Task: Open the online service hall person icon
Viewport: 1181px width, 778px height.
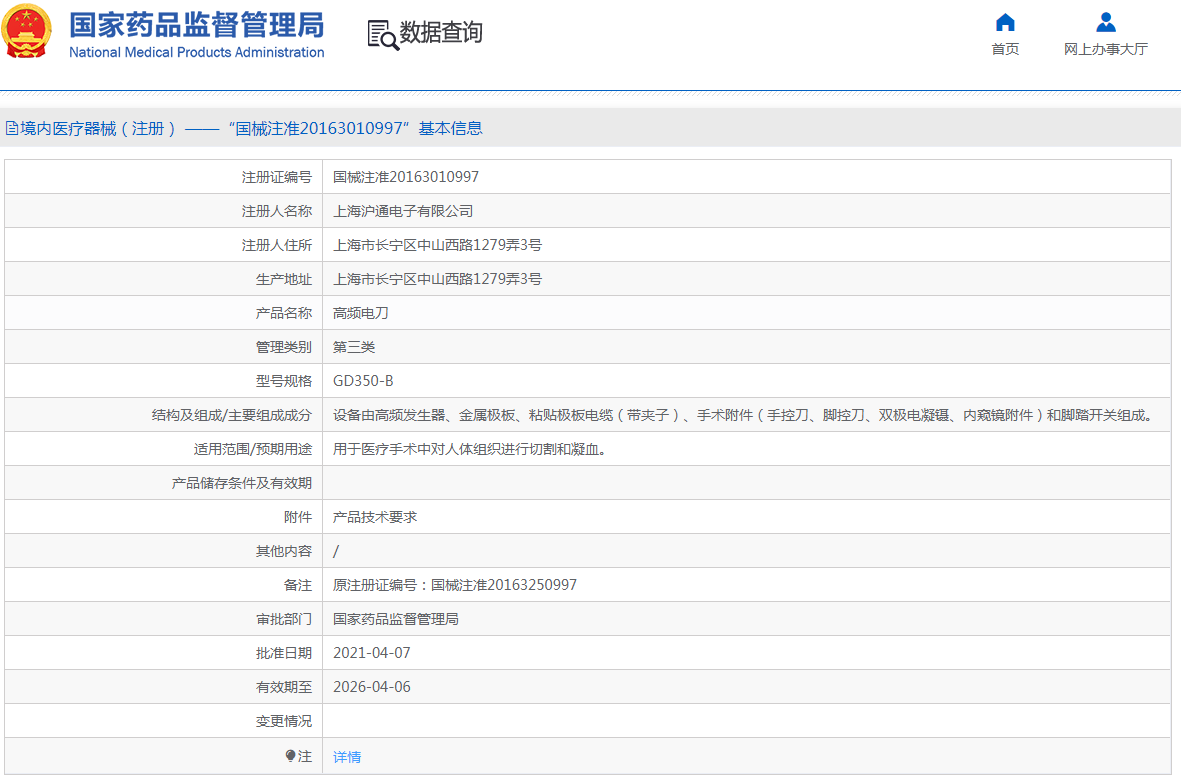Action: click(1106, 23)
